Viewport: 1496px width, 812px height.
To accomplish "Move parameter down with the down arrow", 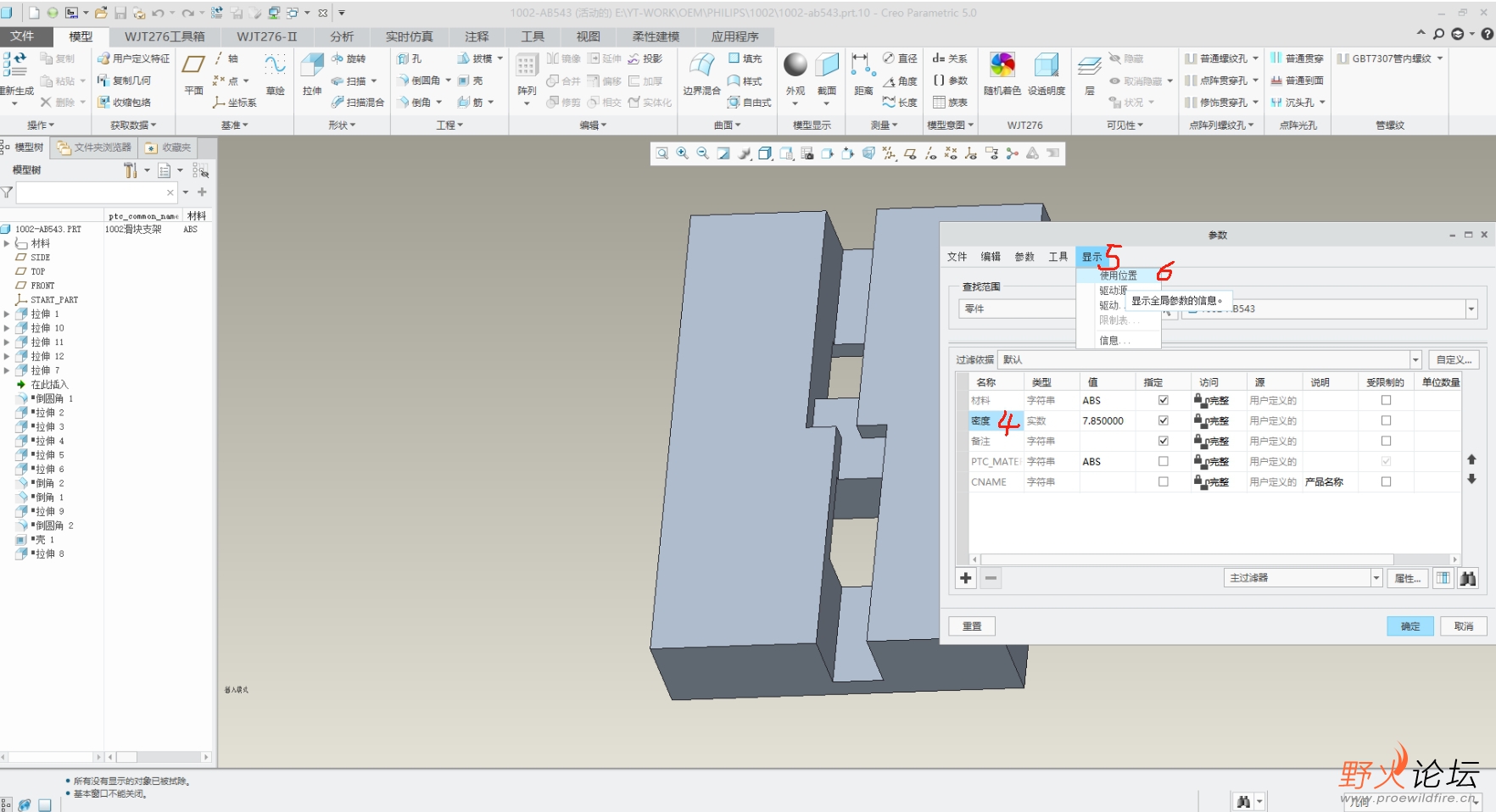I will click(1471, 479).
